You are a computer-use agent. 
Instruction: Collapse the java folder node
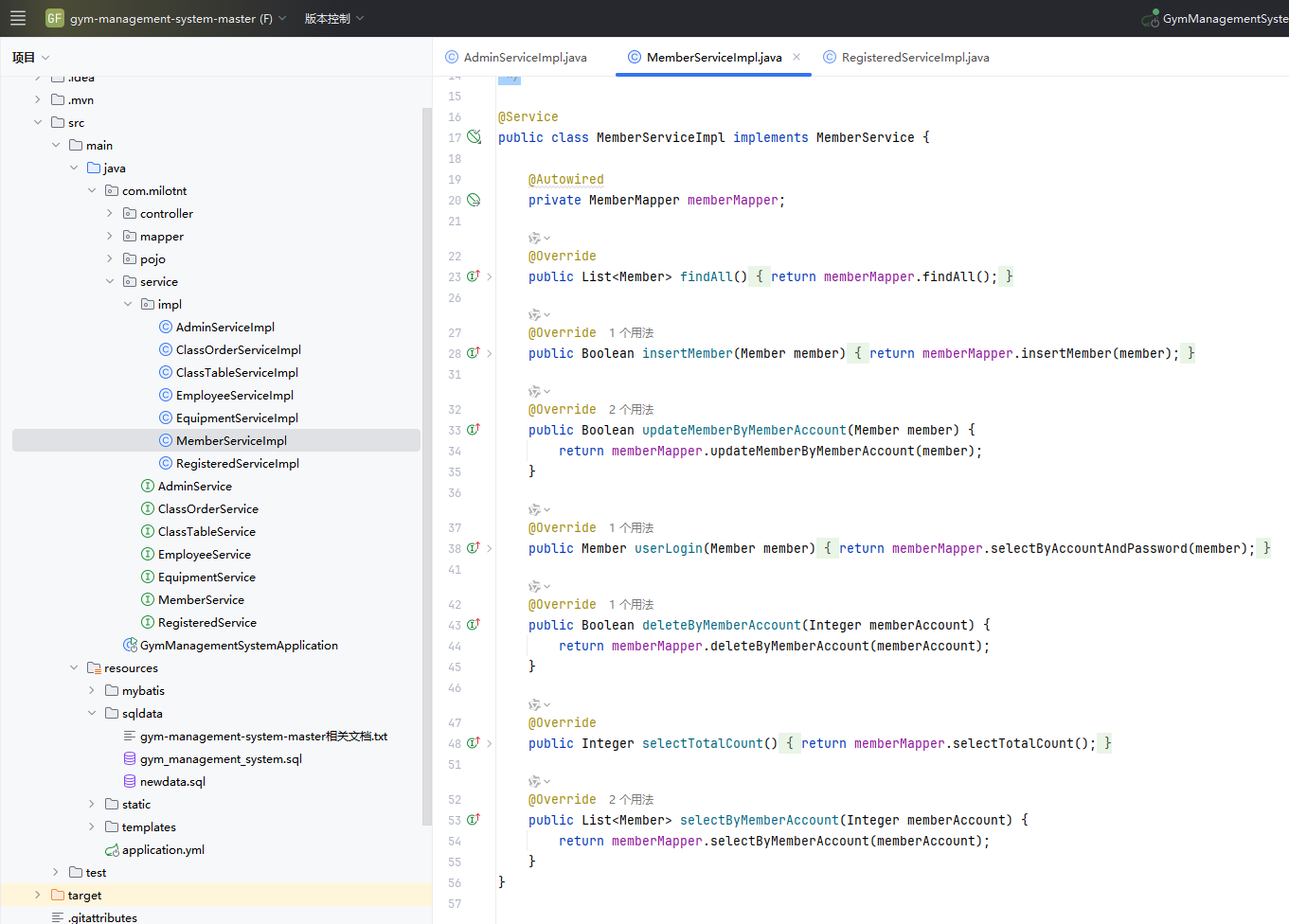(x=74, y=168)
